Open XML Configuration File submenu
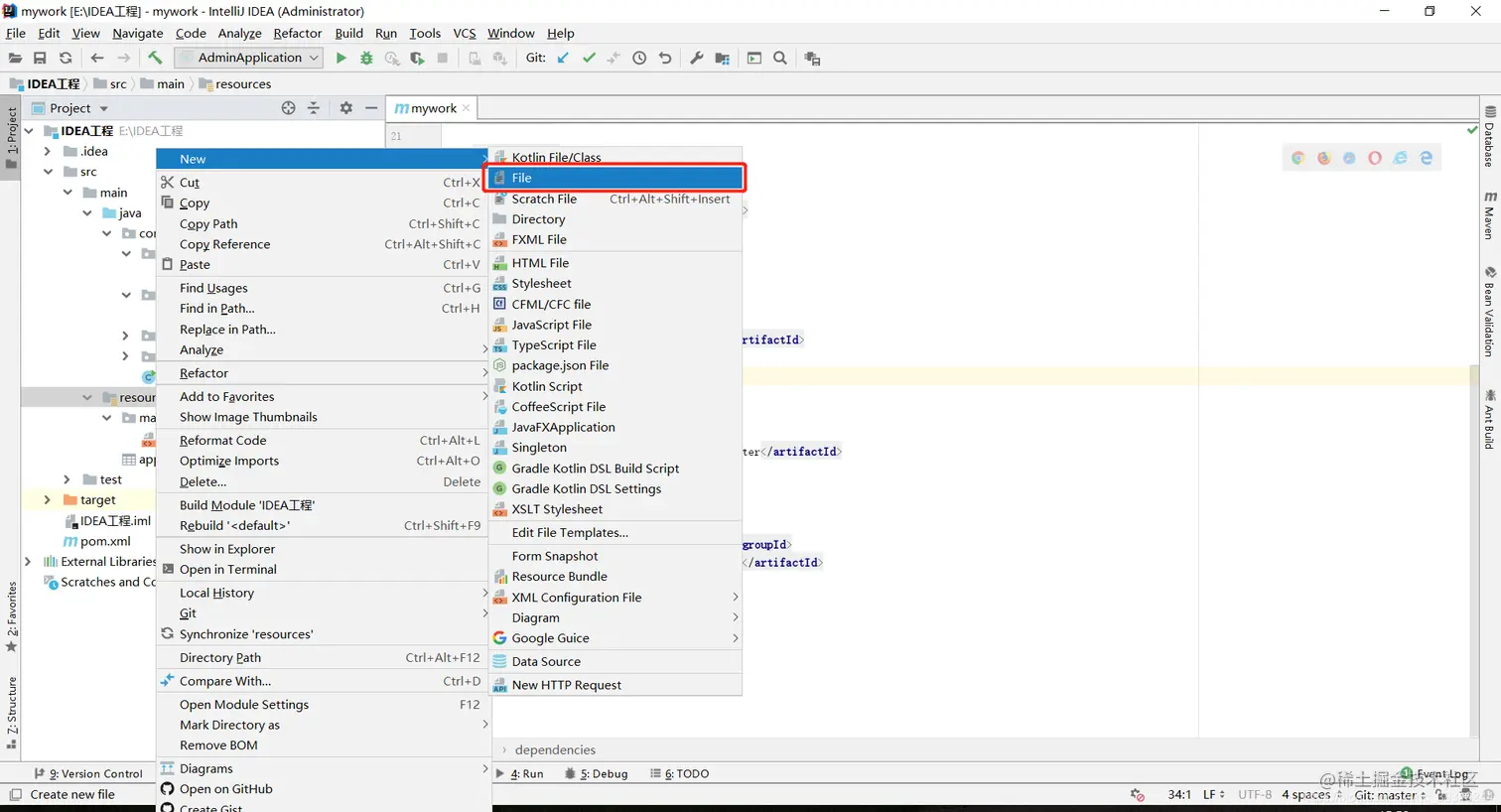 pos(615,598)
